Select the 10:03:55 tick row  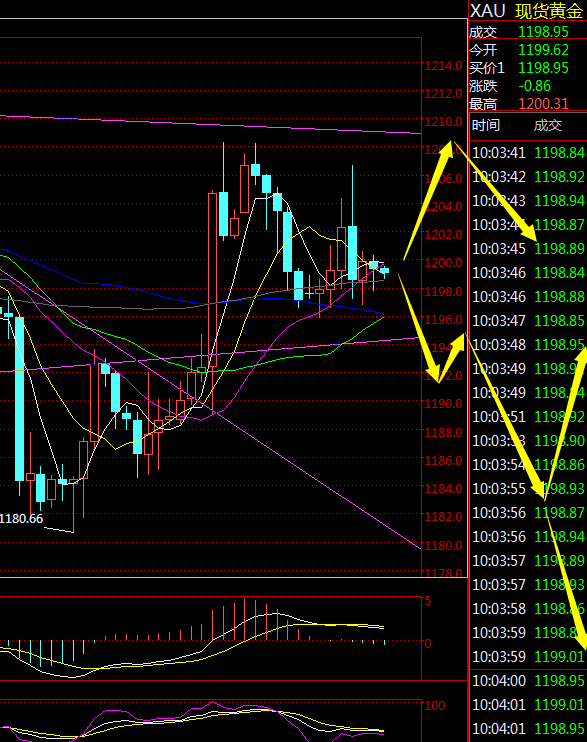click(x=528, y=489)
